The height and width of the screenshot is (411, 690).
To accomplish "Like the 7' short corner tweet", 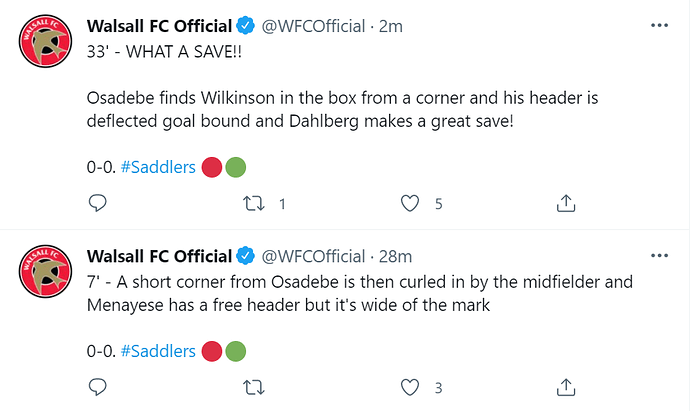I will tap(410, 387).
